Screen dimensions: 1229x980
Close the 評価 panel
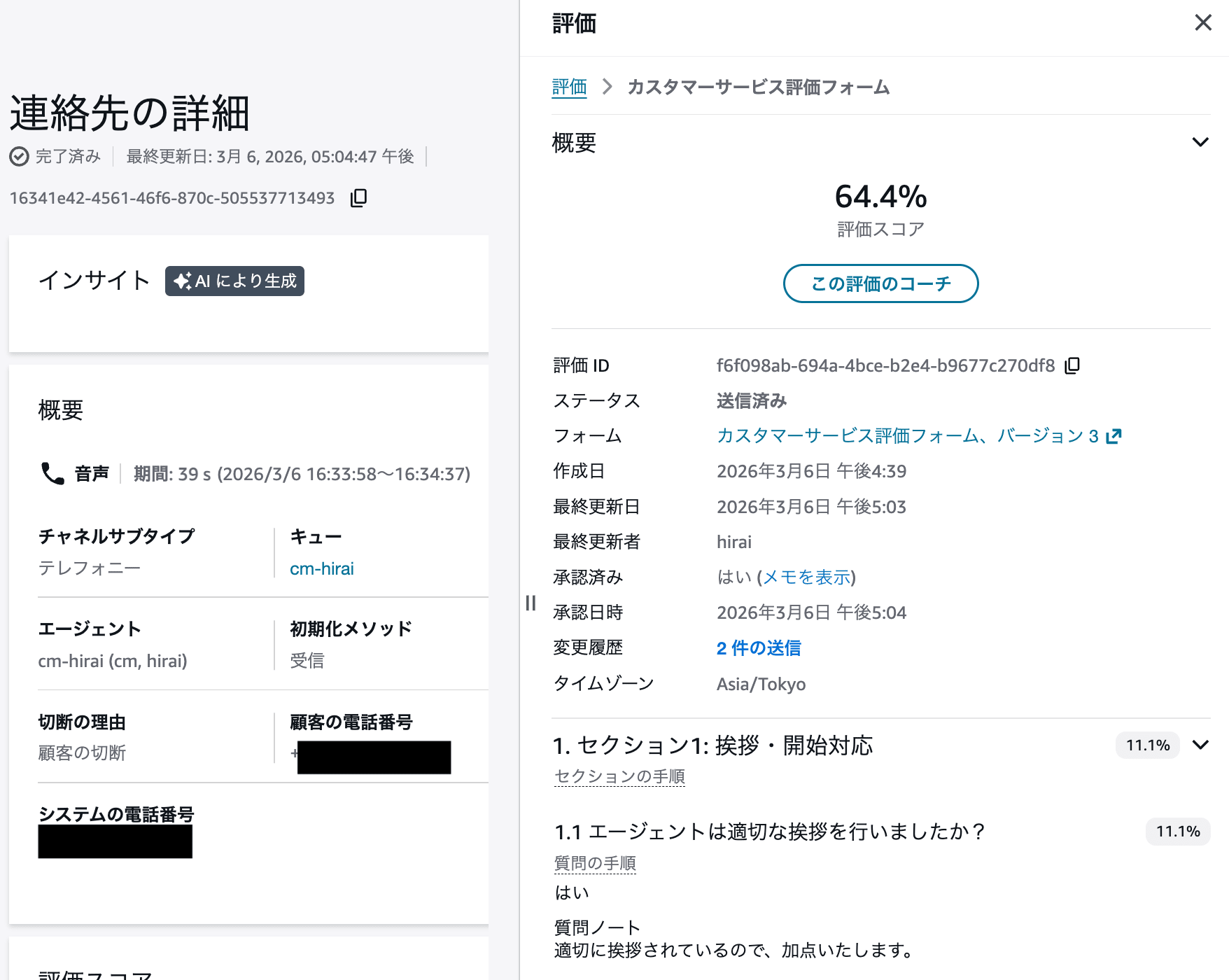(x=1202, y=22)
